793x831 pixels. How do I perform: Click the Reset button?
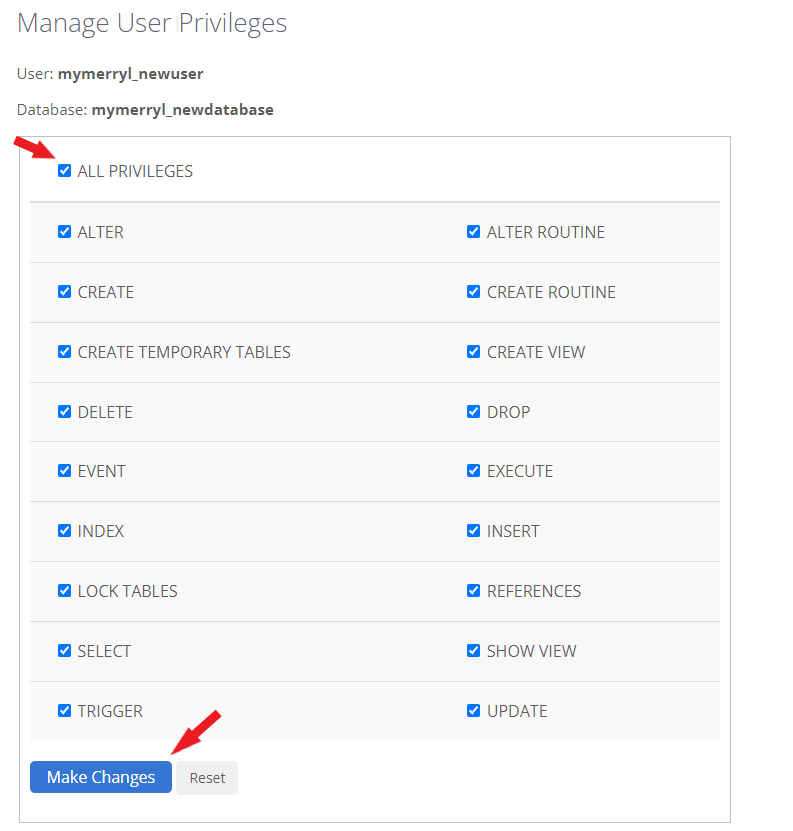click(x=207, y=777)
